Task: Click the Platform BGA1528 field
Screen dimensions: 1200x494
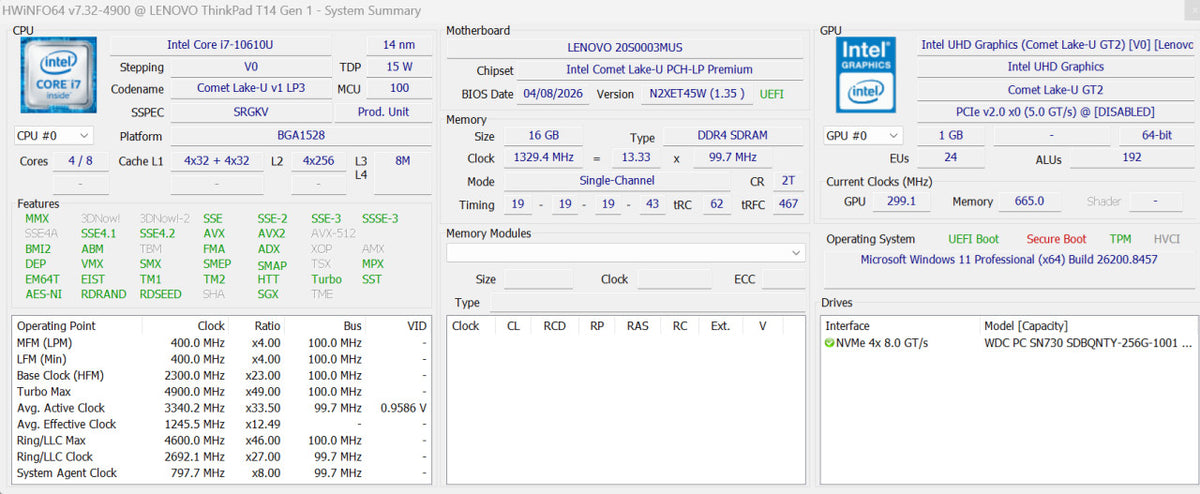Action: pos(301,136)
